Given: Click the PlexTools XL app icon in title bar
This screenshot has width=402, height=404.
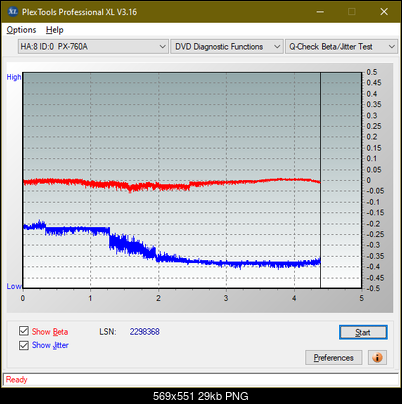Looking at the screenshot, I should (13, 12).
